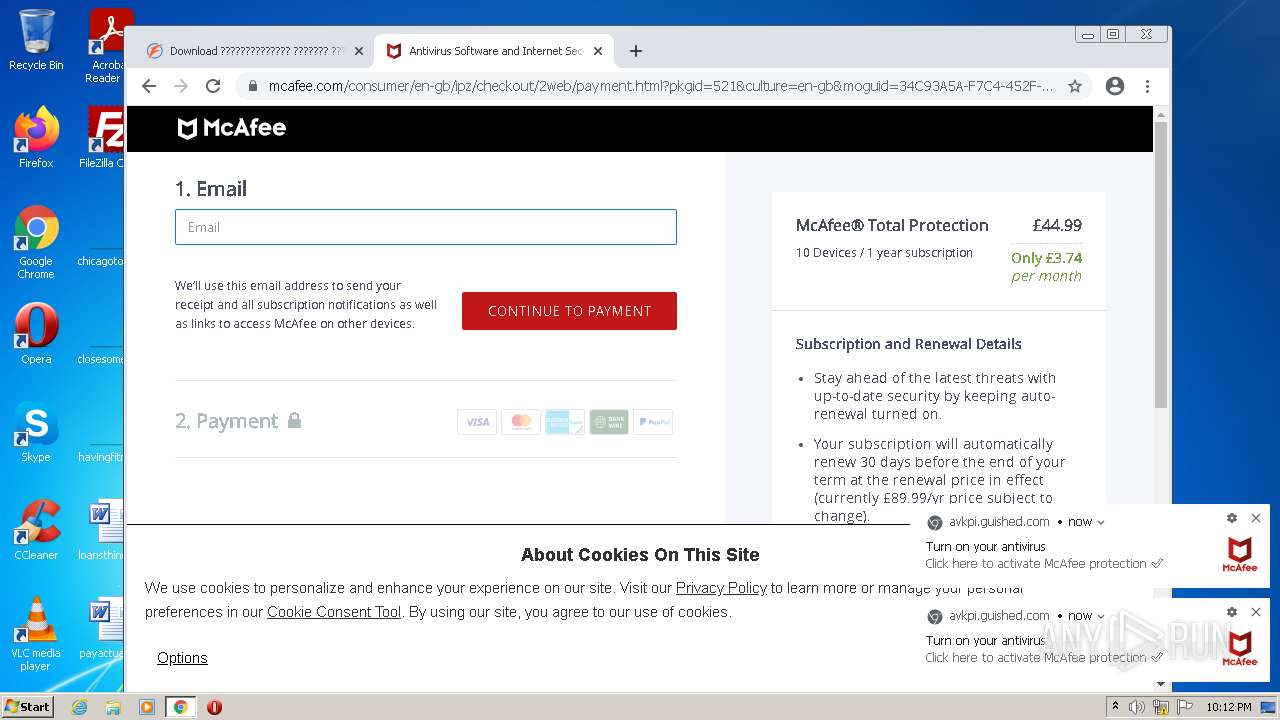
Task: Click the volume speaker tray icon
Action: (x=1137, y=707)
